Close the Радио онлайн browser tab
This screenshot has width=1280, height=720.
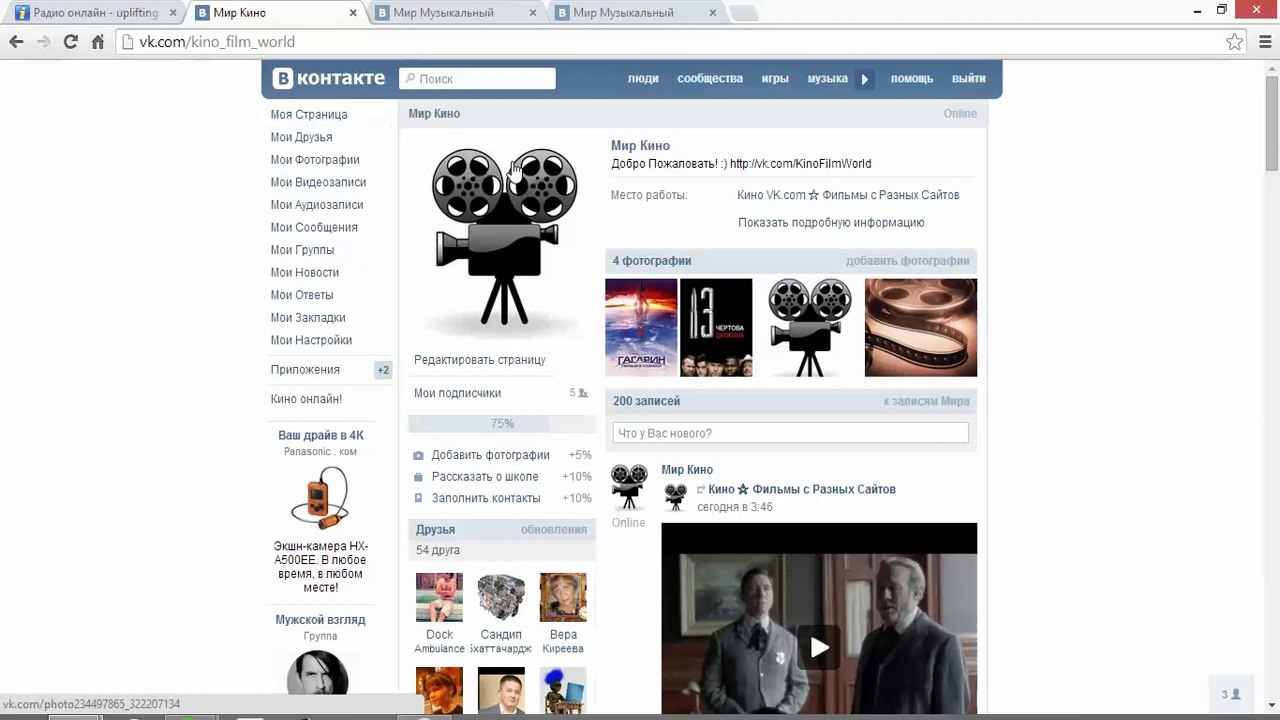173,13
